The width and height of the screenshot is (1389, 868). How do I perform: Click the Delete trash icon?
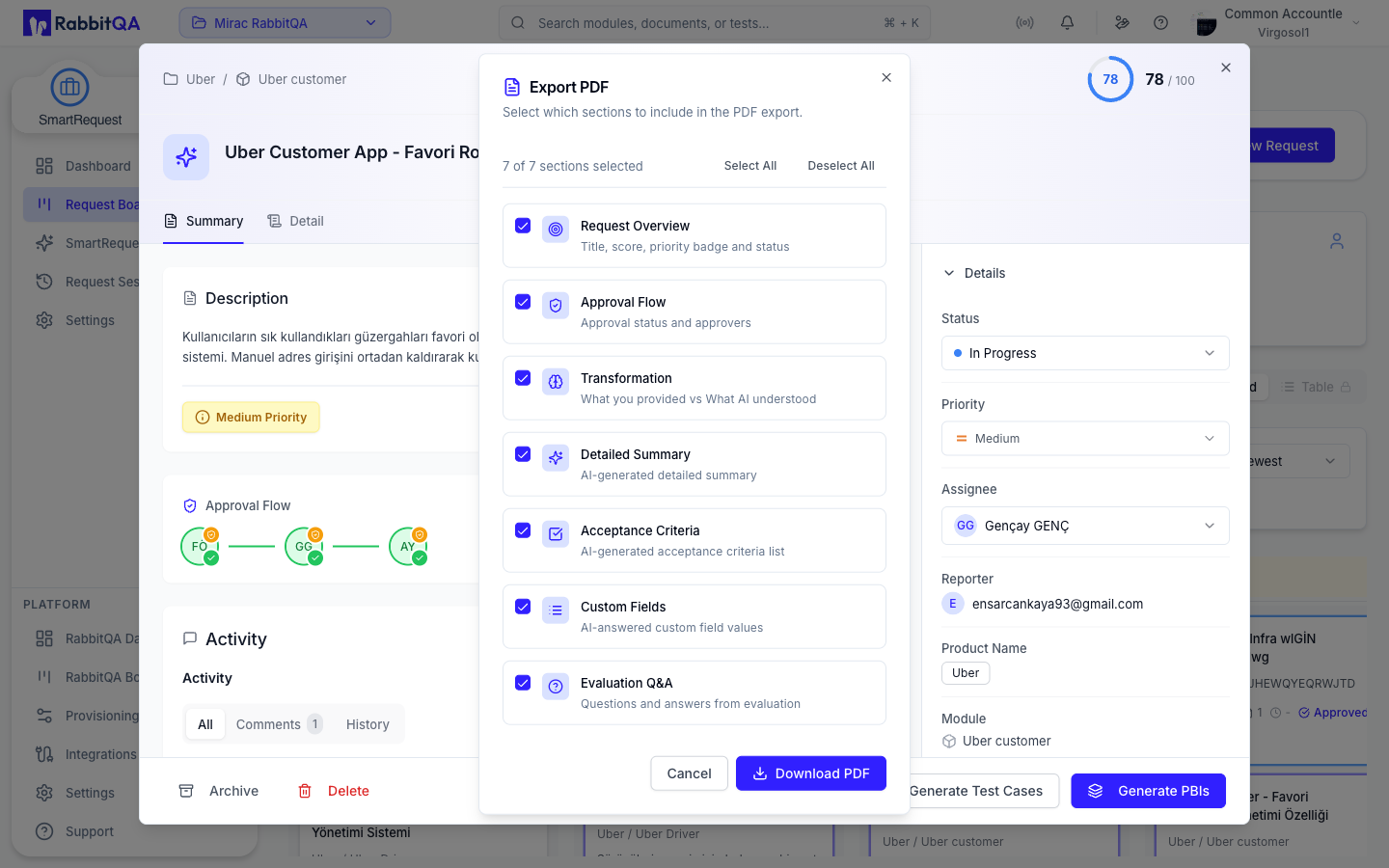(x=305, y=791)
